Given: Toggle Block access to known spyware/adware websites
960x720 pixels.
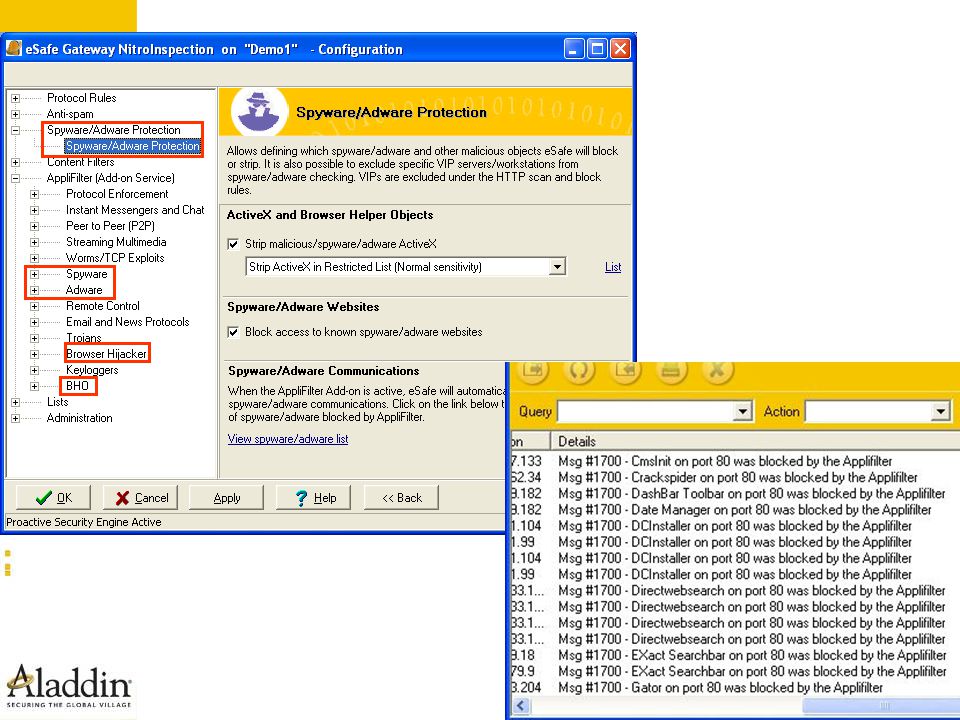Looking at the screenshot, I should coord(233,332).
